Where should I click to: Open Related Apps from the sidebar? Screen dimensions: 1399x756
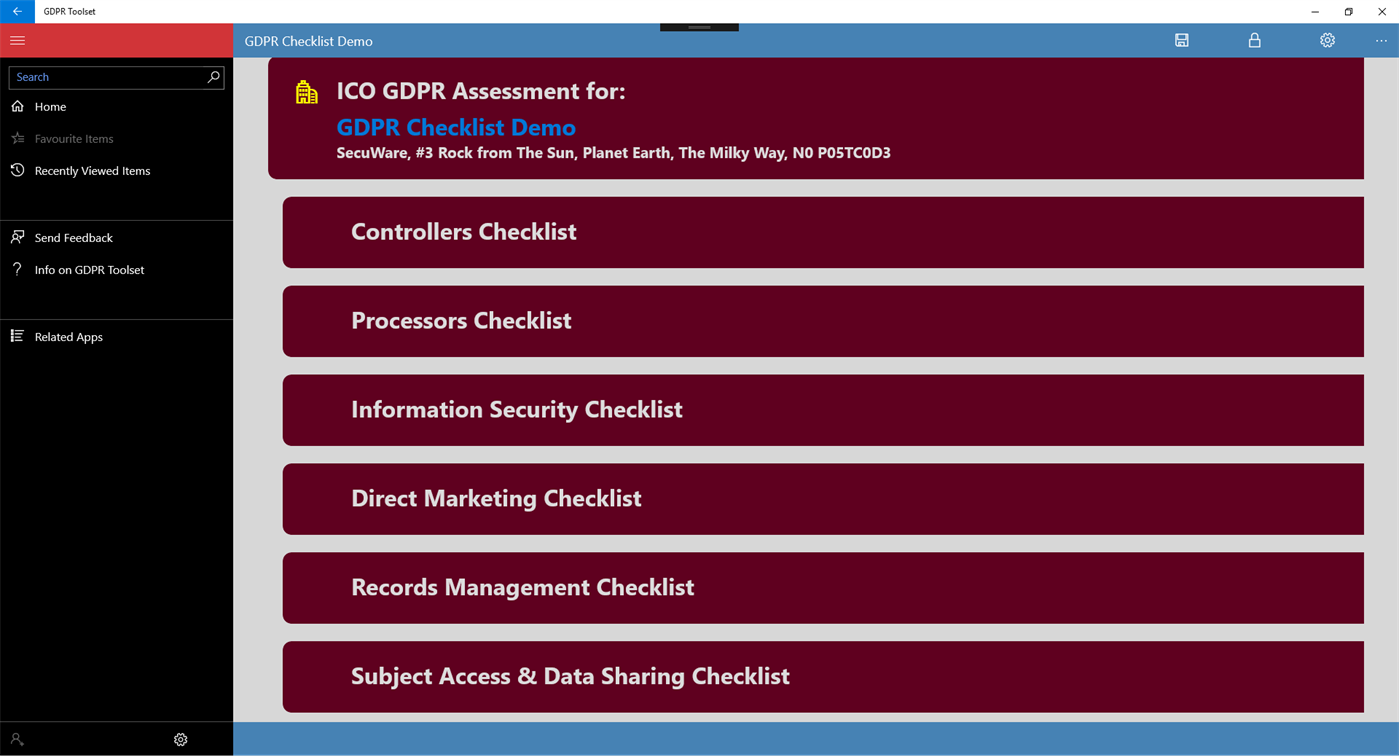pos(68,337)
